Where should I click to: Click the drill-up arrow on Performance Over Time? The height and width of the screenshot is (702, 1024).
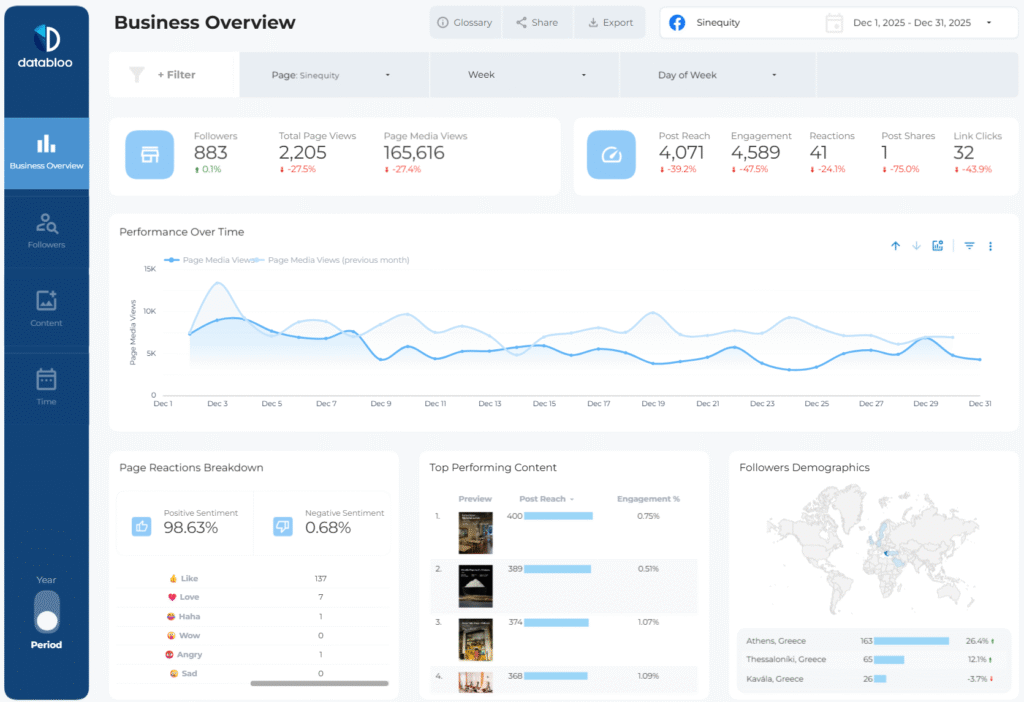click(895, 245)
